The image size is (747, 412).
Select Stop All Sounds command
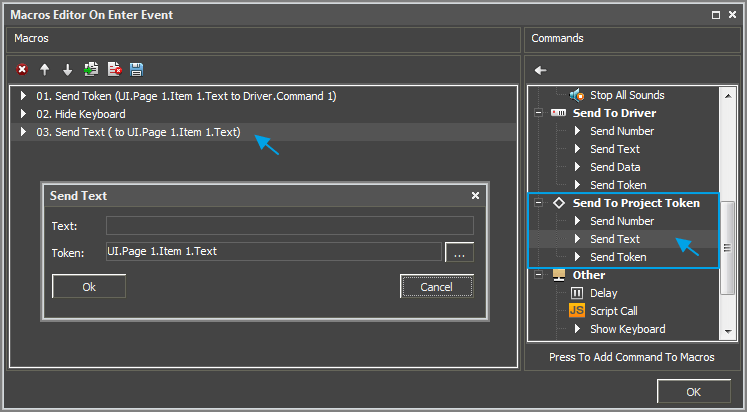627,95
